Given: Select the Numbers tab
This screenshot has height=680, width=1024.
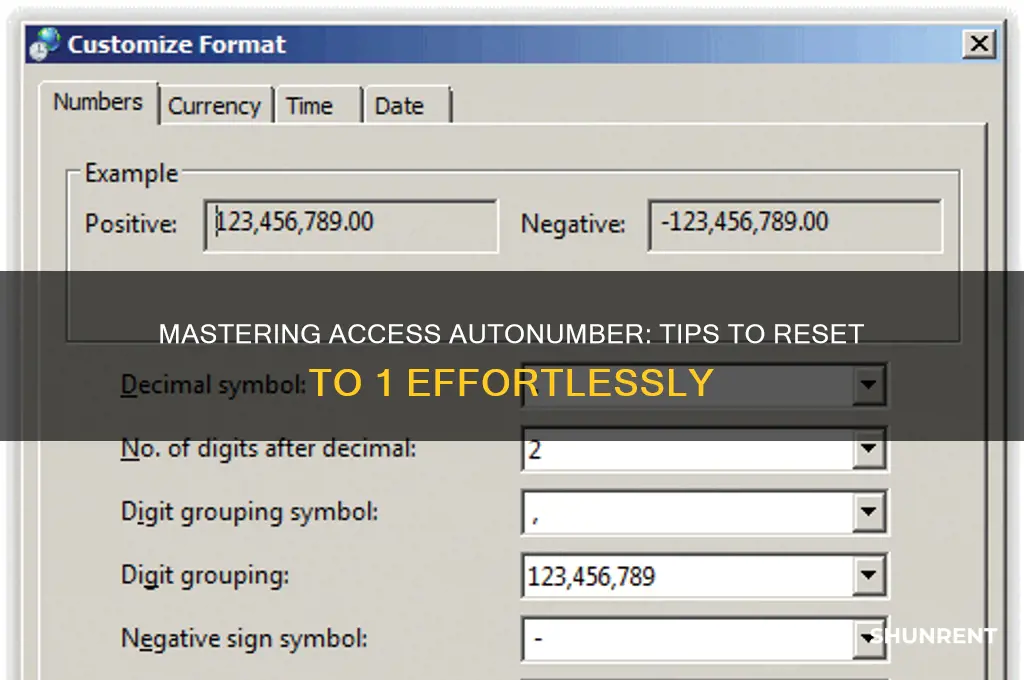Looking at the screenshot, I should tap(99, 102).
